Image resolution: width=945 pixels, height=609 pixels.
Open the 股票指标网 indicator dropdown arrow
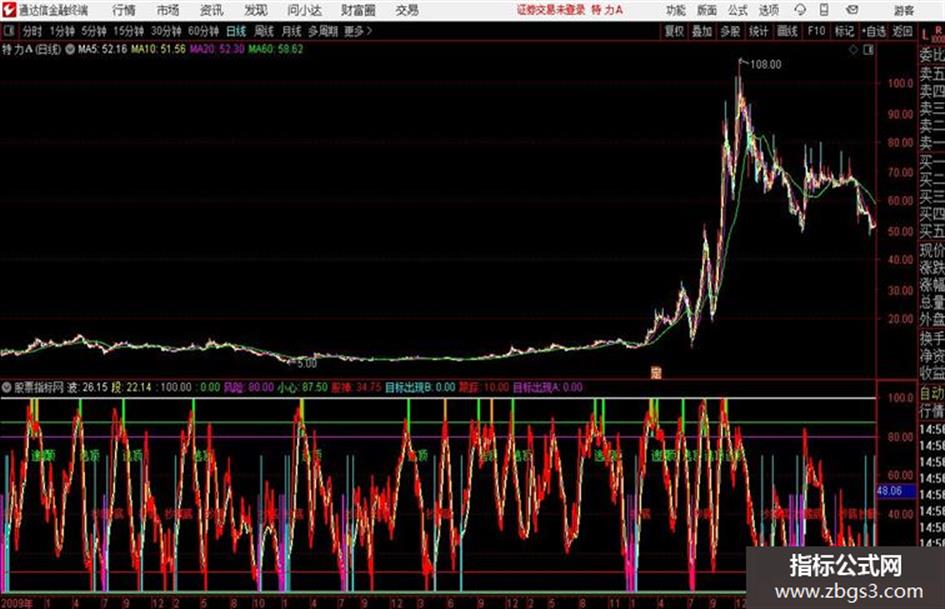(x=7, y=388)
